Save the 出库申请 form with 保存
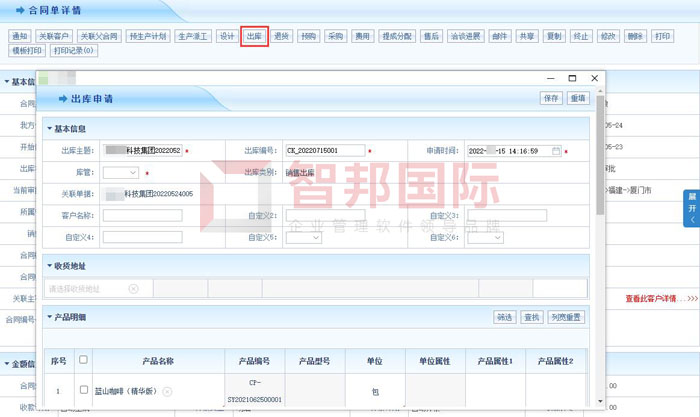 tap(551, 98)
